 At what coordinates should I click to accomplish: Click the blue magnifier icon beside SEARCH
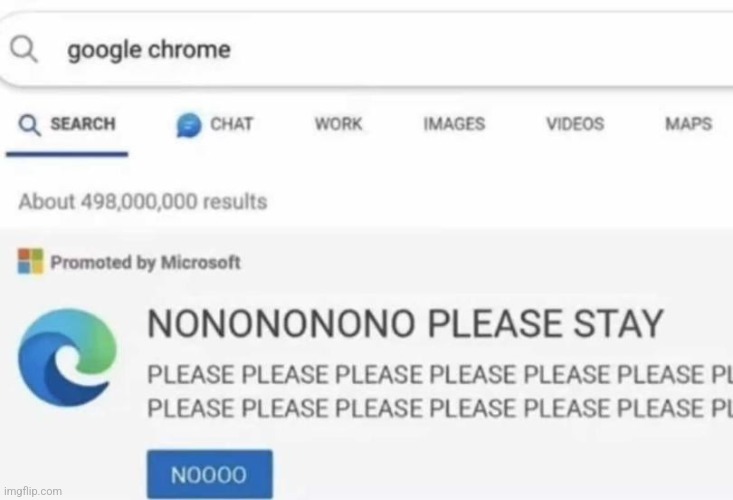[31, 124]
